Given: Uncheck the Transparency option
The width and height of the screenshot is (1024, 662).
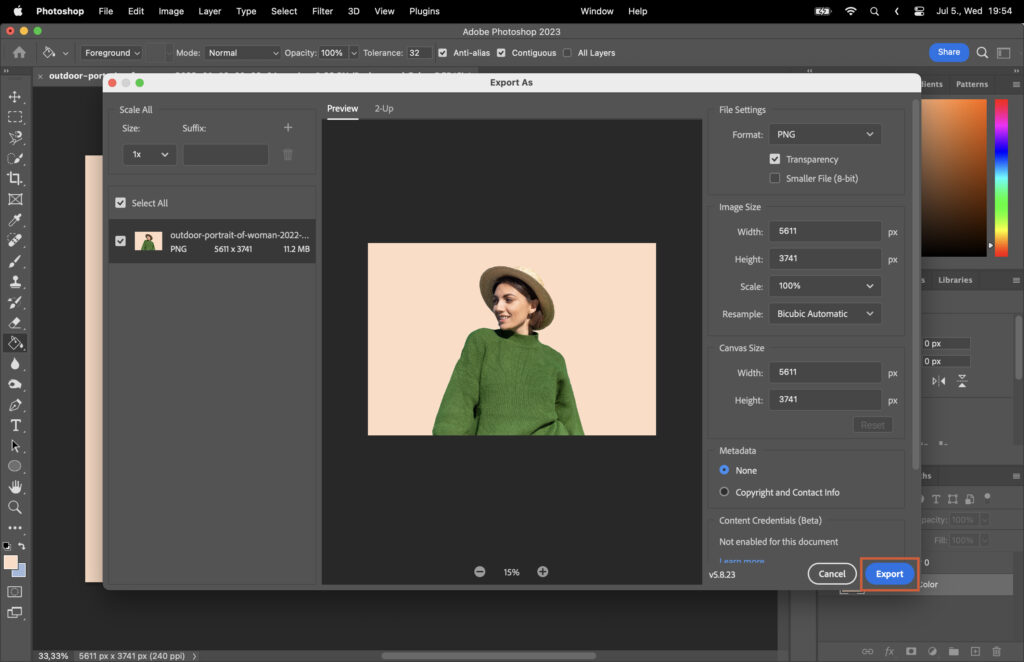Looking at the screenshot, I should click(775, 158).
